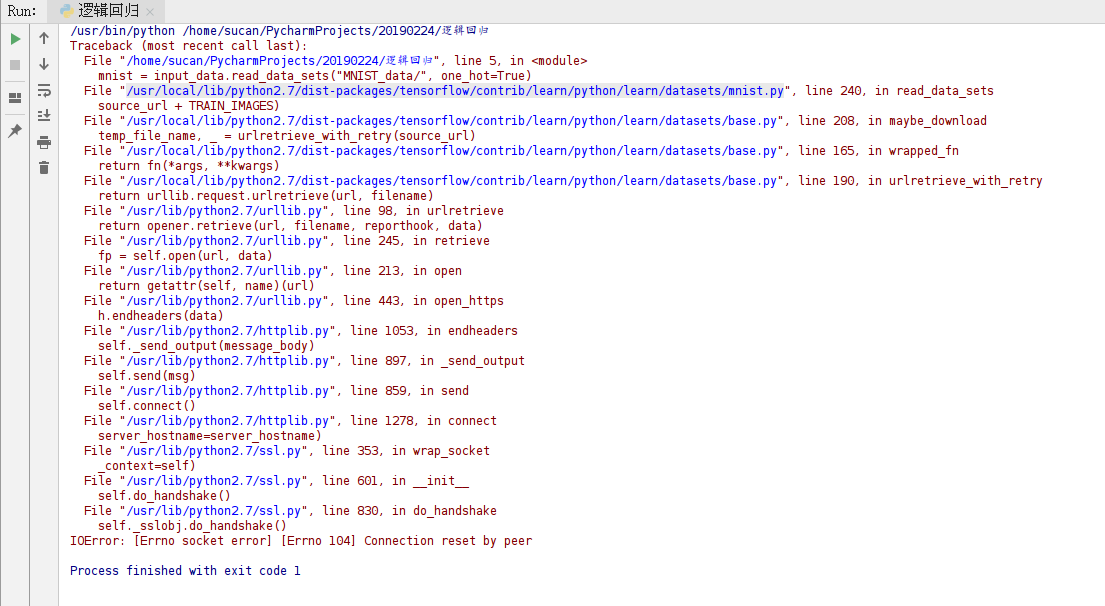
Task: Click the gray Stop process icon
Action: [x=15, y=65]
